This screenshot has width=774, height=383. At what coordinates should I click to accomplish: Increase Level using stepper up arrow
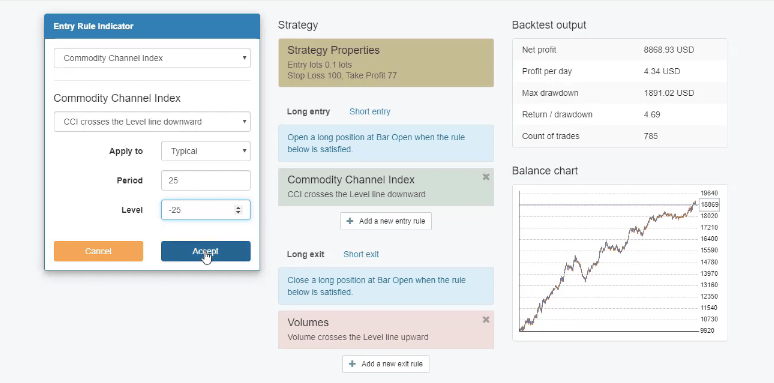pos(238,207)
